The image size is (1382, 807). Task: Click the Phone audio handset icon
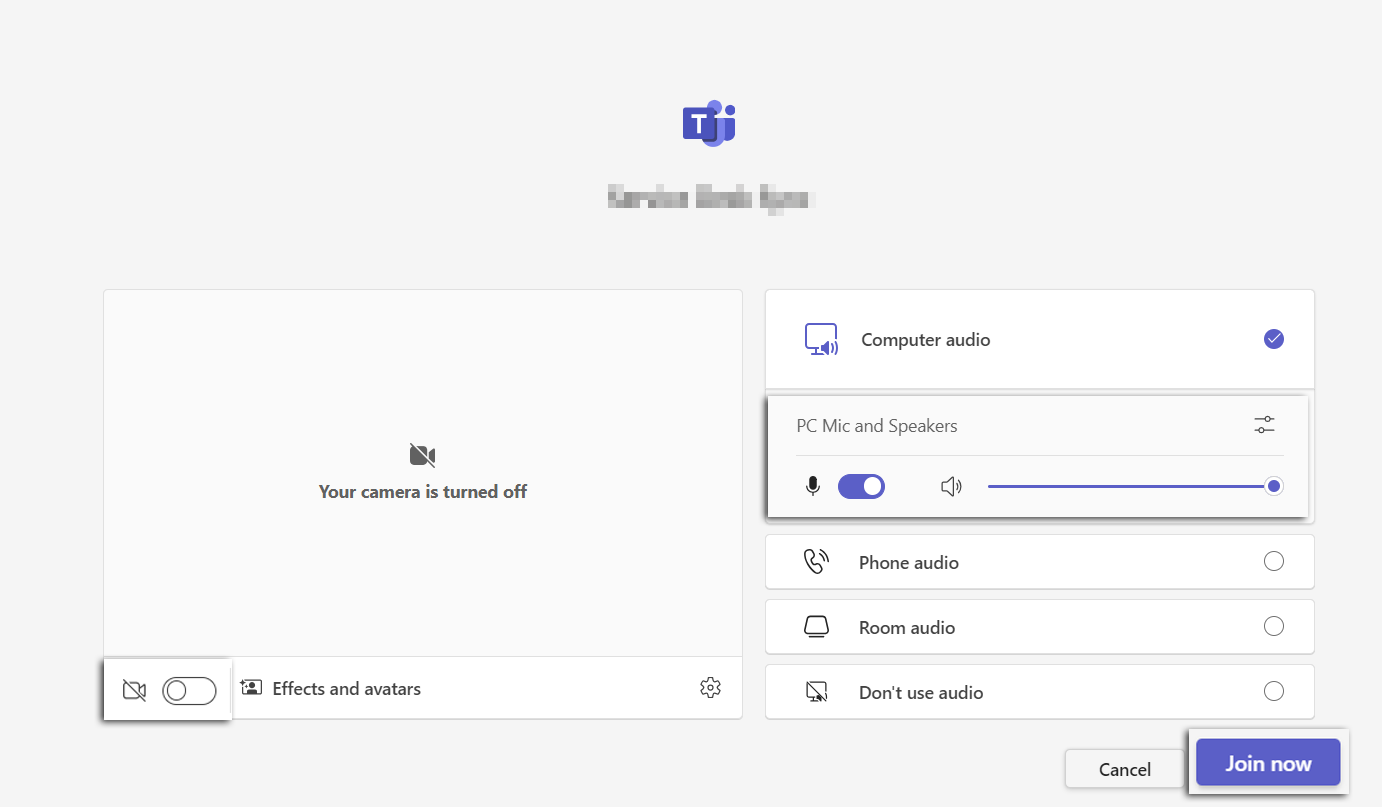point(816,562)
